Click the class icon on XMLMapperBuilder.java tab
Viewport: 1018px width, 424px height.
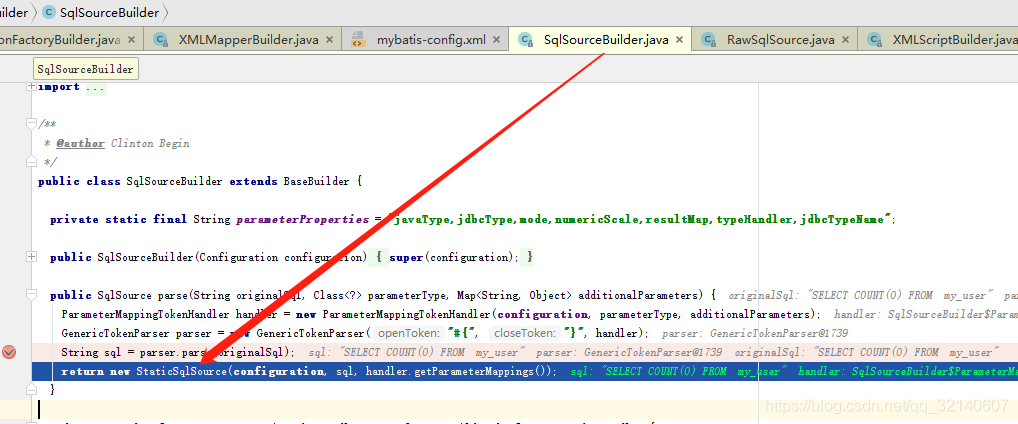pyautogui.click(x=160, y=40)
